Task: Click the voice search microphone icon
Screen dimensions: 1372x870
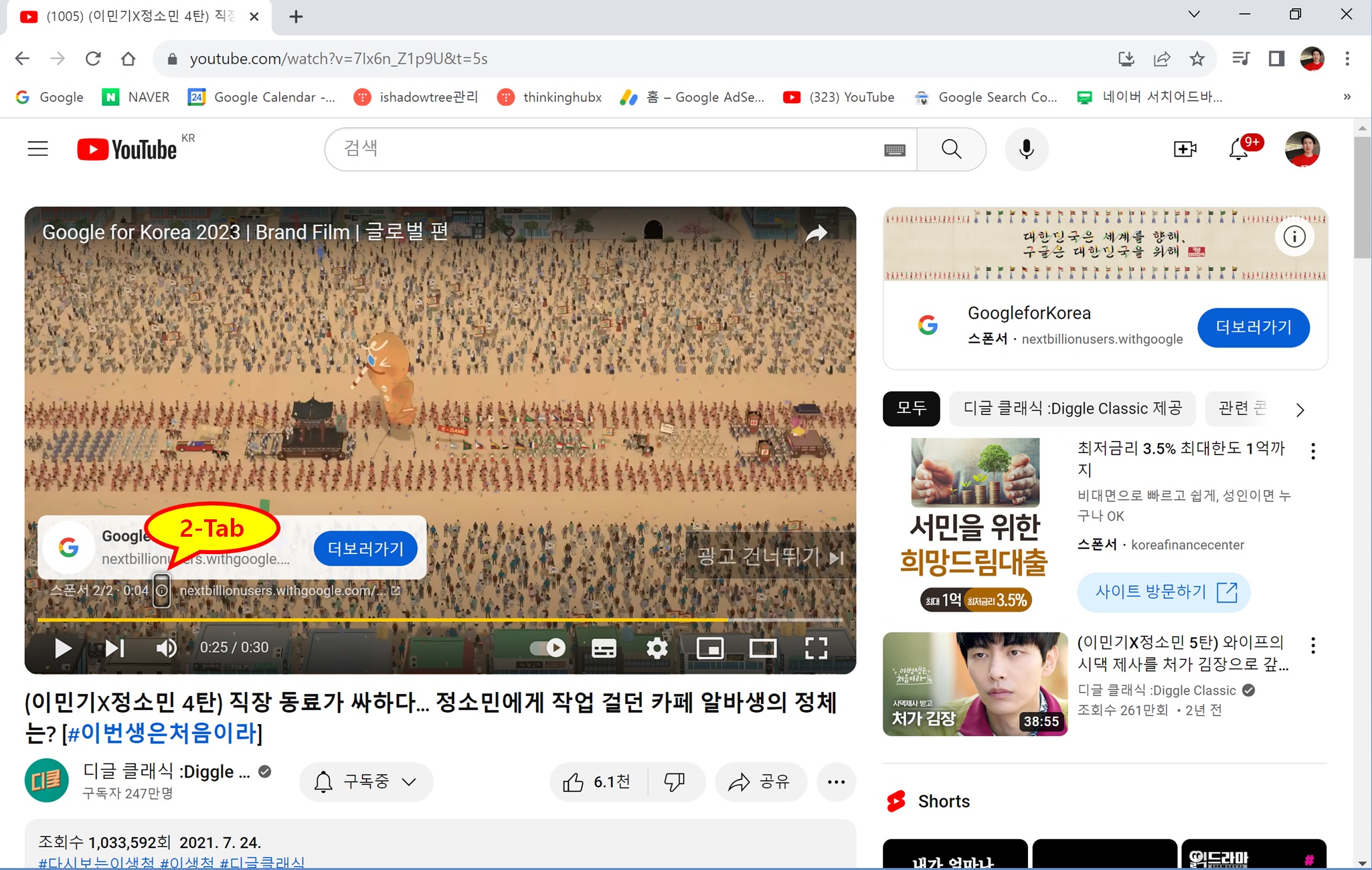Action: point(1026,149)
